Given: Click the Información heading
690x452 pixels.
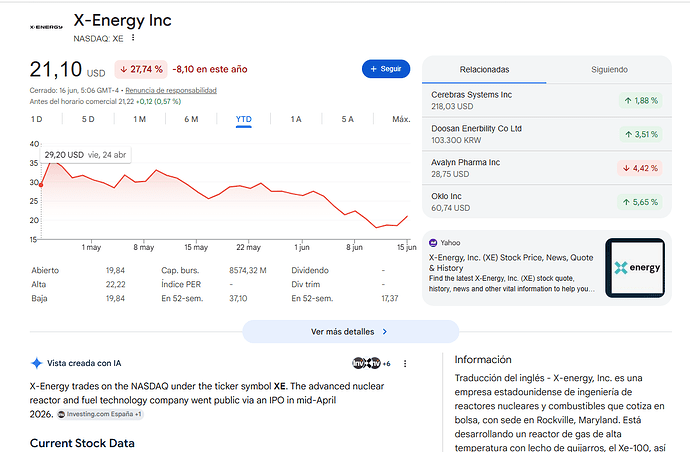Looking at the screenshot, I should point(483,360).
